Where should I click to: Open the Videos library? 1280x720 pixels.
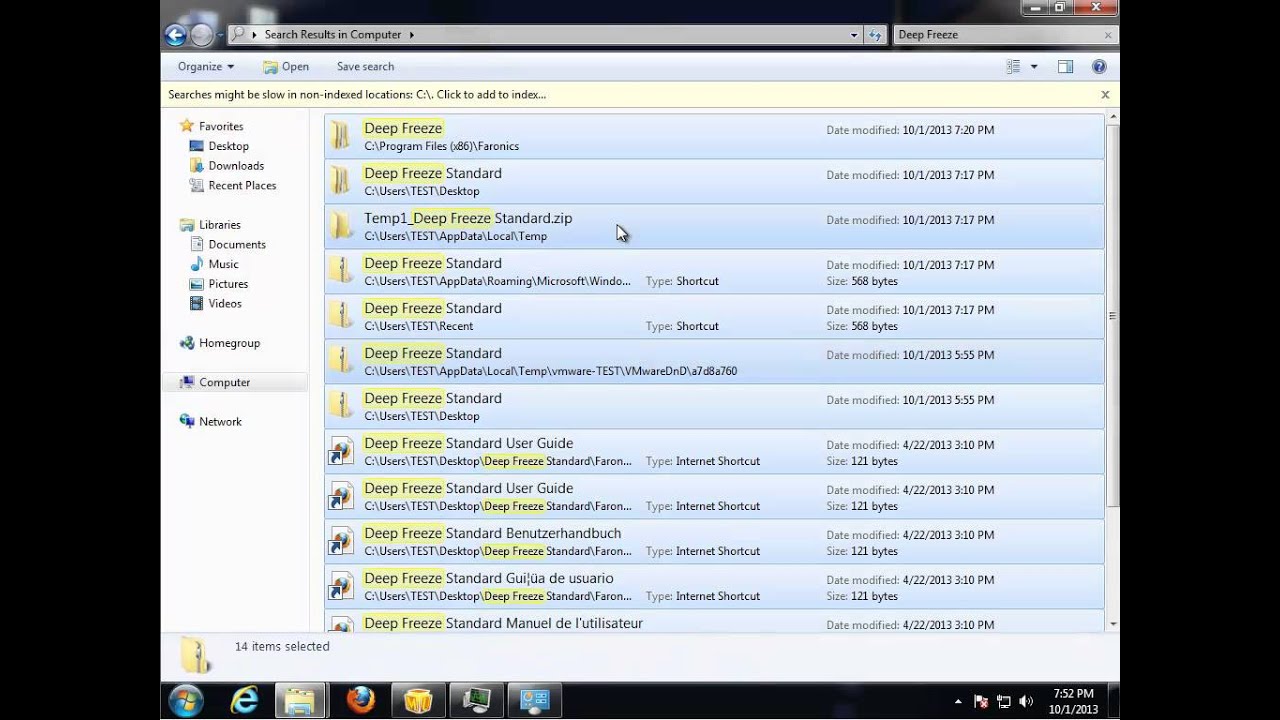(225, 304)
